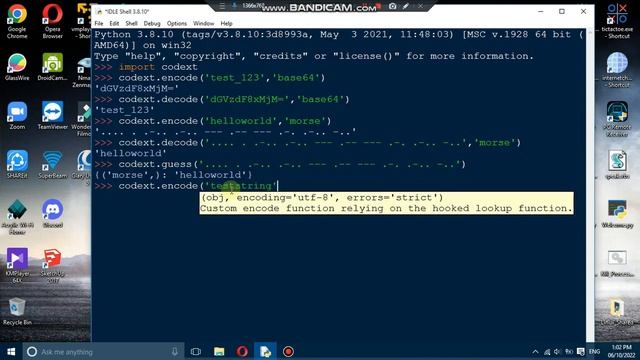Open the File menu in IDLE
Viewport: 640px width, 360px height.
tap(99, 24)
